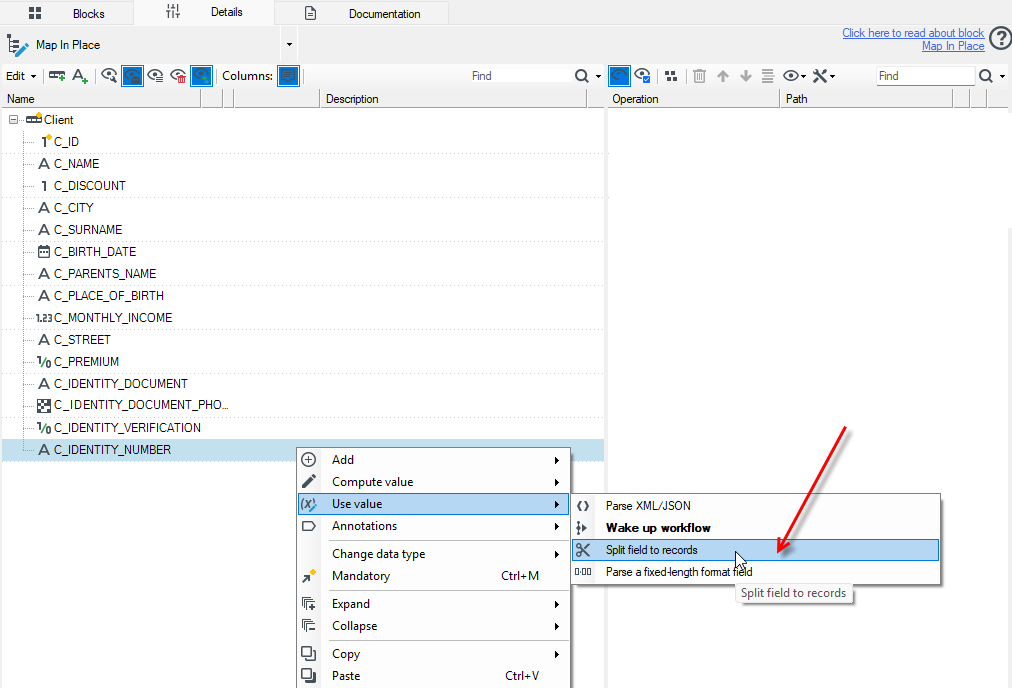
Task: Click the move up arrow icon
Action: click(723, 76)
